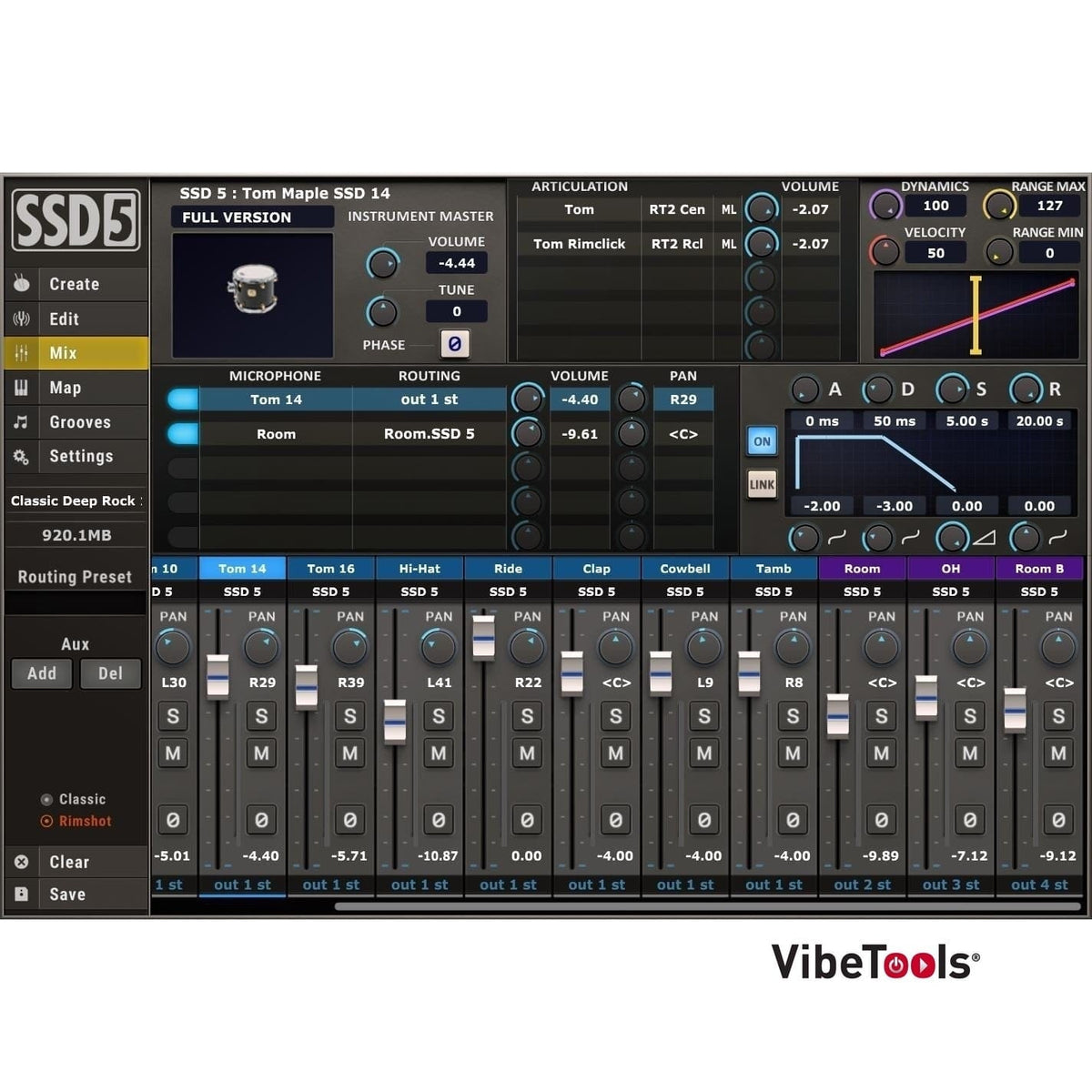This screenshot has width=1092, height=1092.
Task: Click the Clear X icon
Action: pos(22,862)
